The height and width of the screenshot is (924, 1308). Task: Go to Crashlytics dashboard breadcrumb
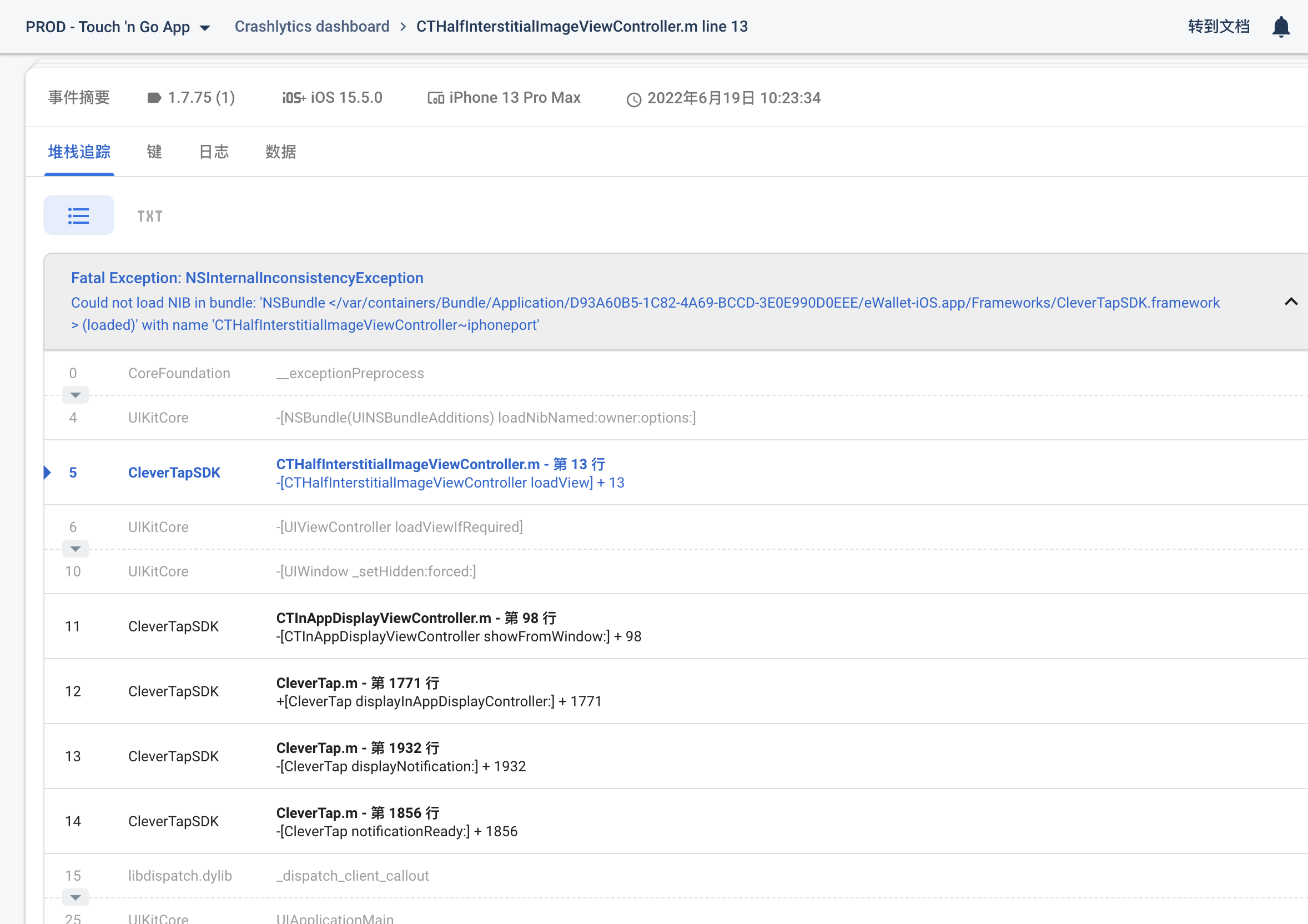tap(311, 27)
